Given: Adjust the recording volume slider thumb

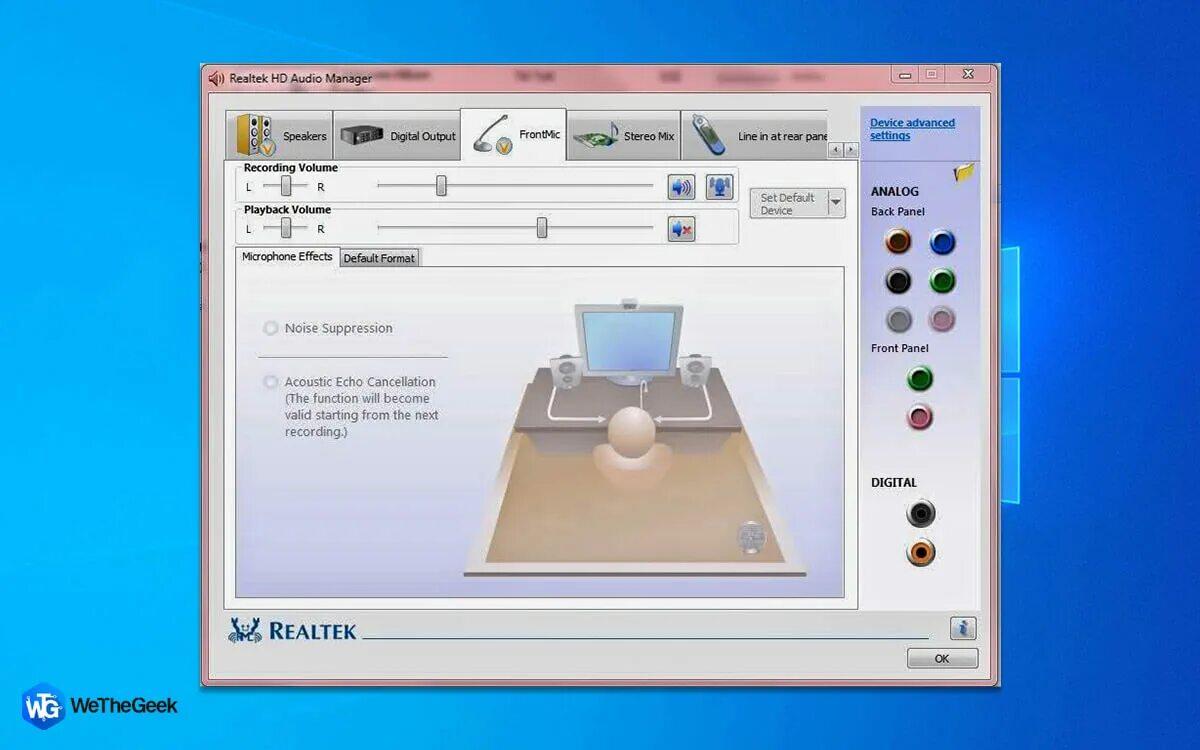Looking at the screenshot, I should coord(441,186).
